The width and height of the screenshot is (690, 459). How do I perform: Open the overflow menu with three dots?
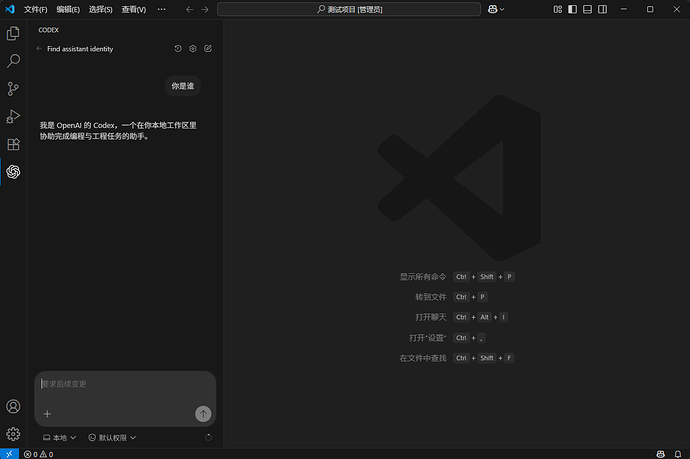pyautogui.click(x=161, y=9)
